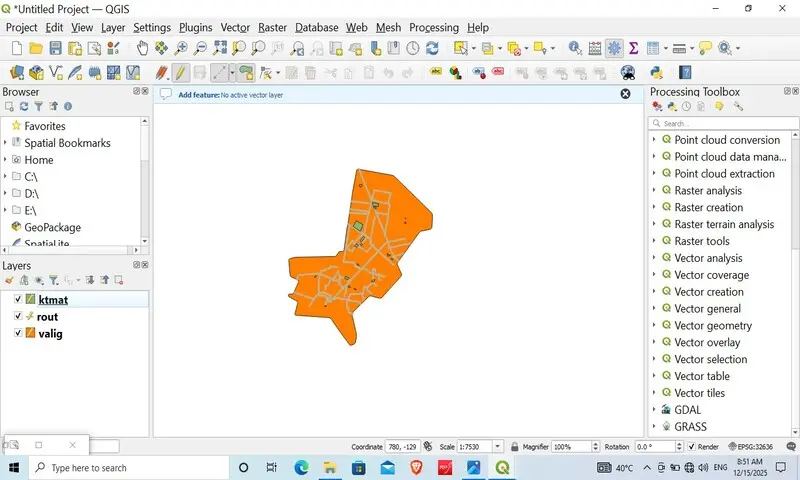Select the GeoPackage browser item

coord(52,227)
